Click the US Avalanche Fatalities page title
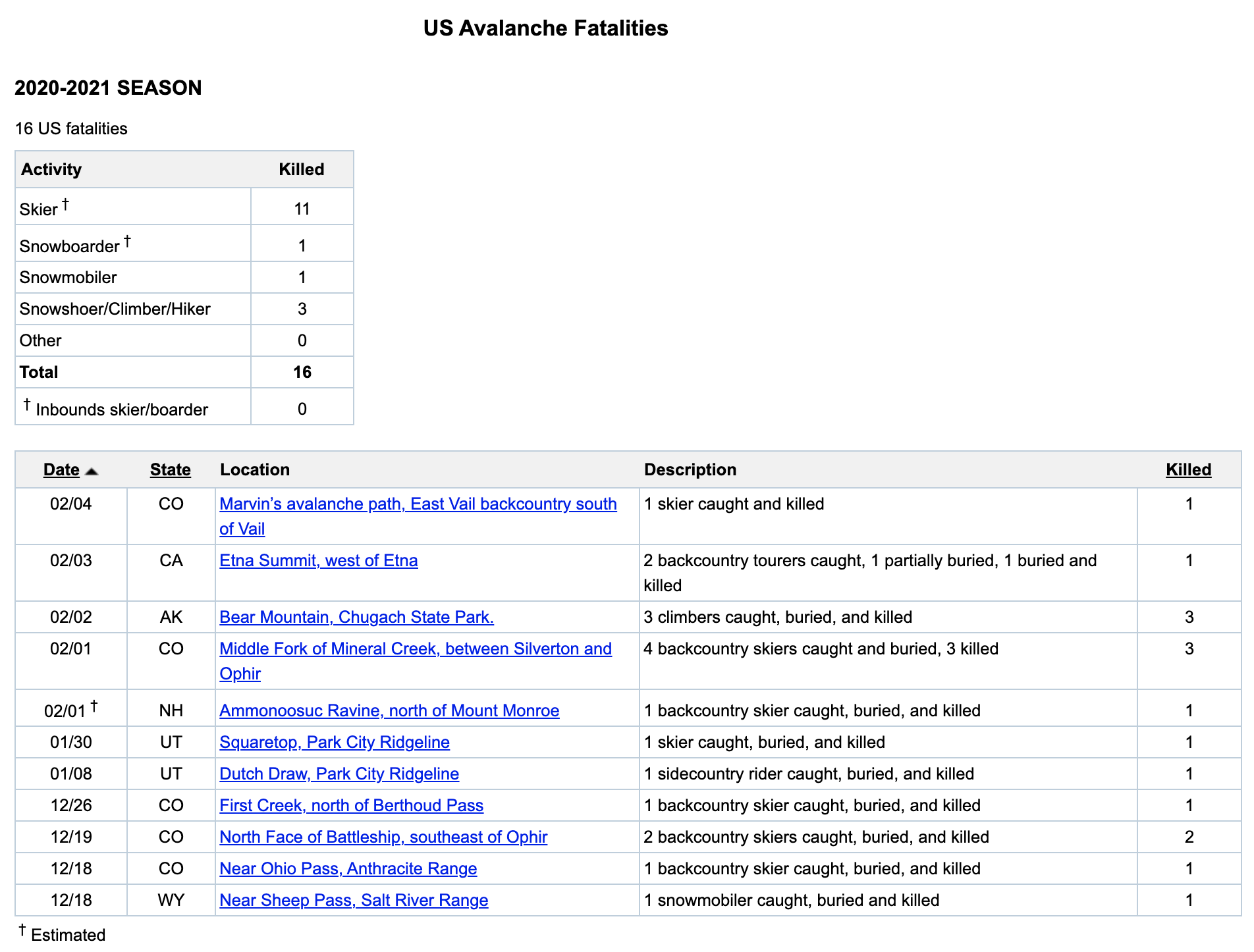This screenshot has height=952, width=1254. (545, 28)
